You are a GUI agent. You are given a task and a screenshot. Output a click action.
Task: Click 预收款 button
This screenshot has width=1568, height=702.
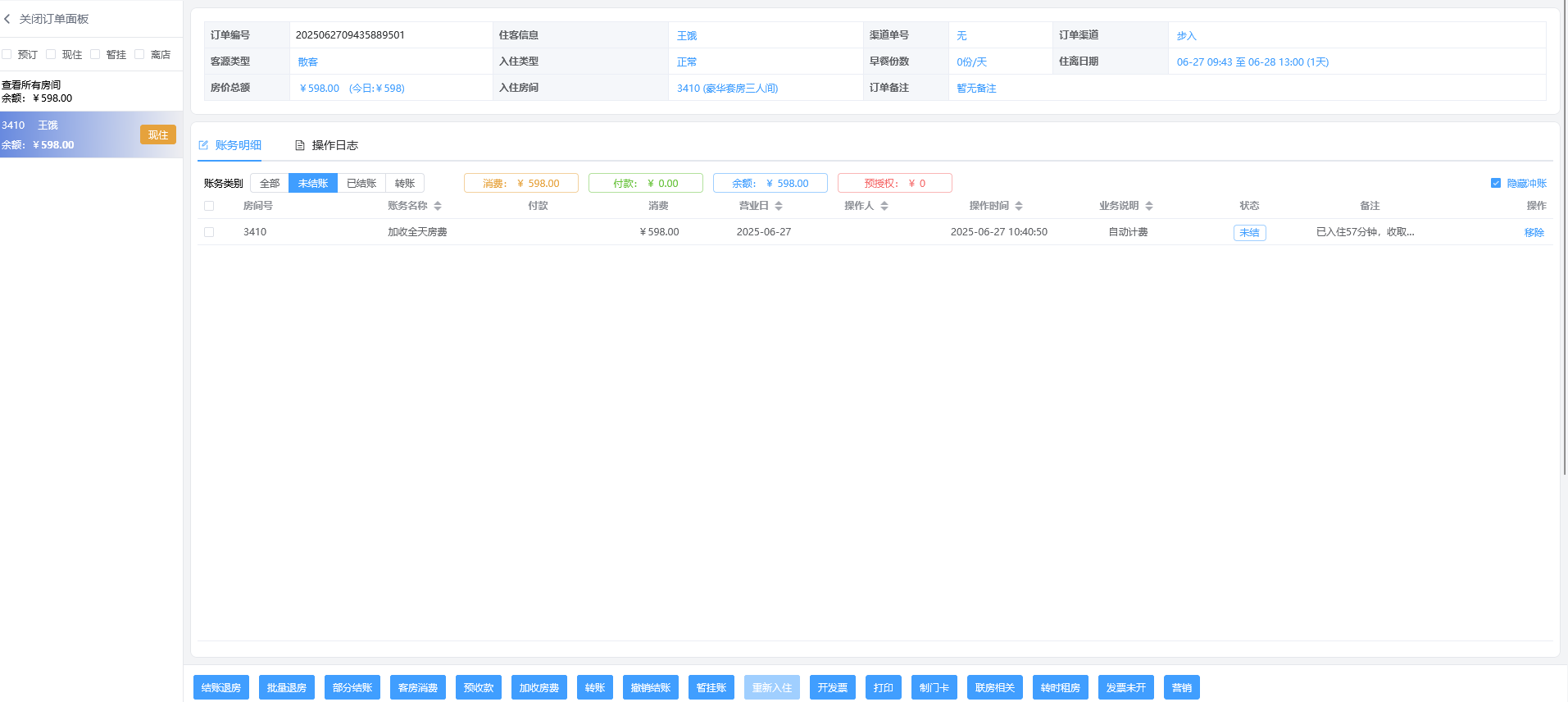click(479, 687)
